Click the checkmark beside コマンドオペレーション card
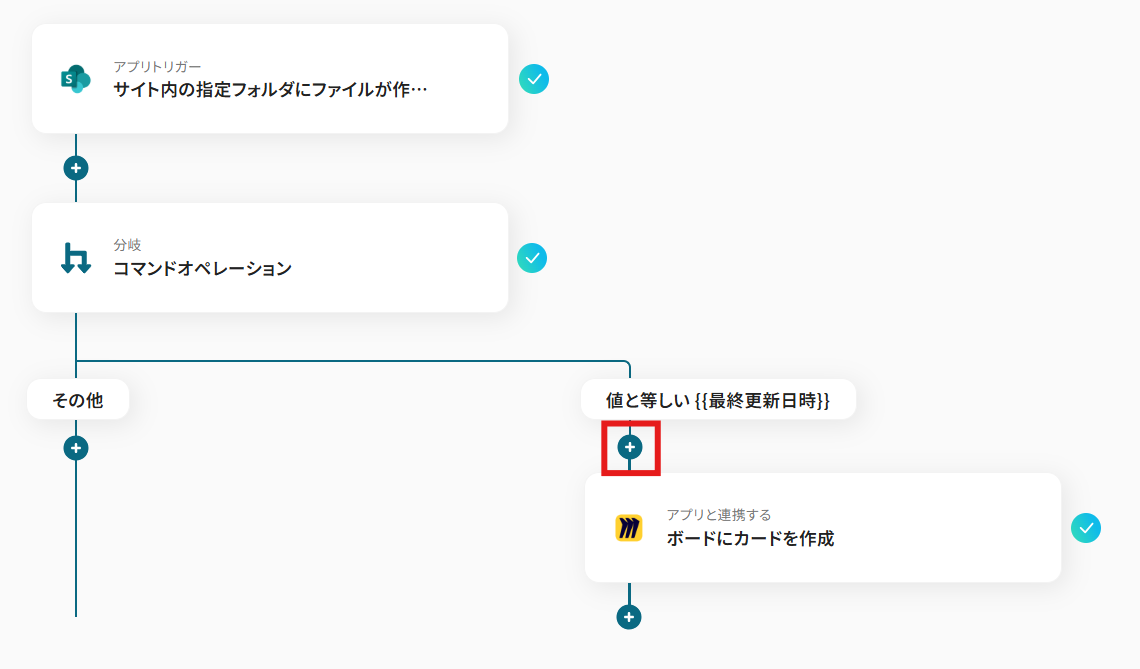 click(531, 258)
